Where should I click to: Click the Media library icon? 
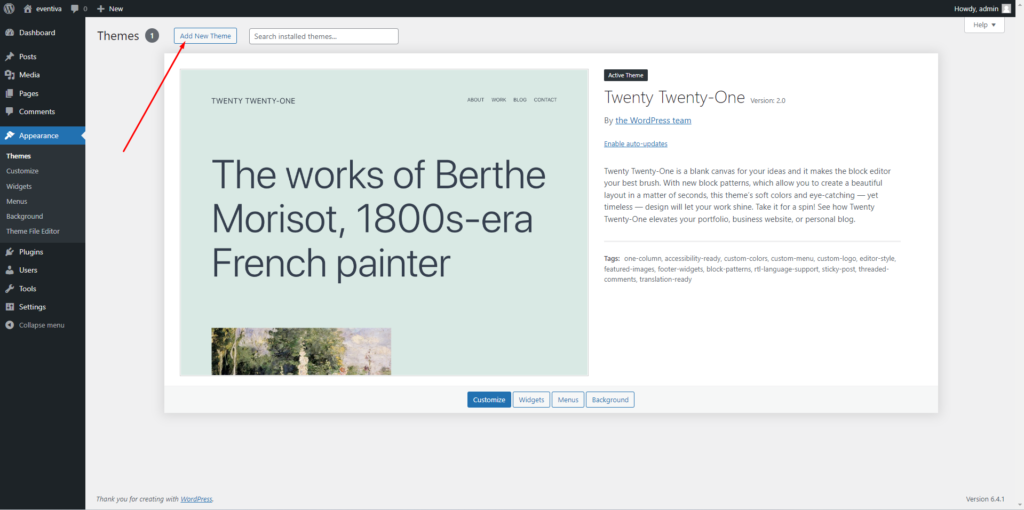point(10,75)
